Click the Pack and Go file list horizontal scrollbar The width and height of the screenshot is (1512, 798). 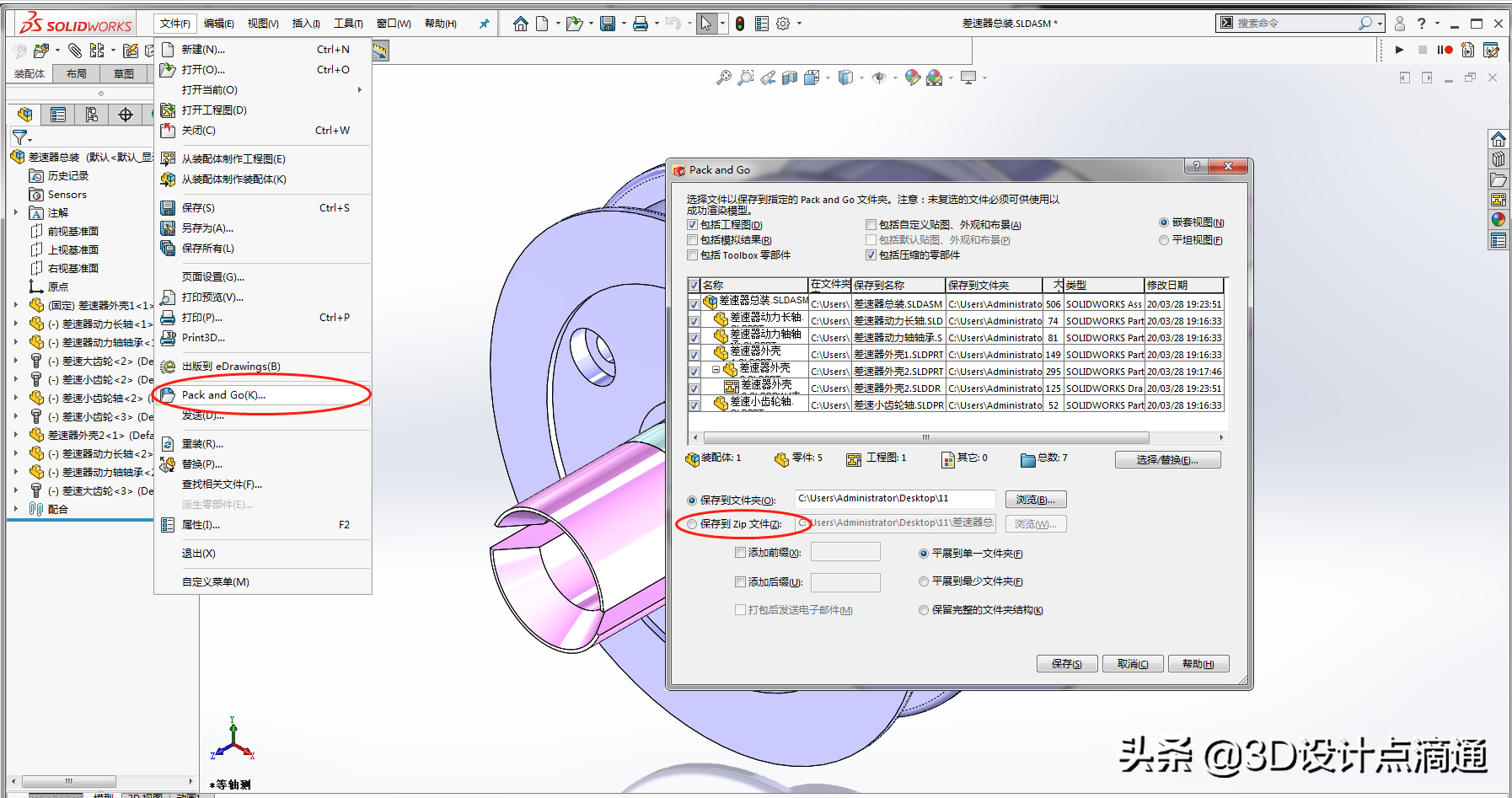[x=926, y=437]
